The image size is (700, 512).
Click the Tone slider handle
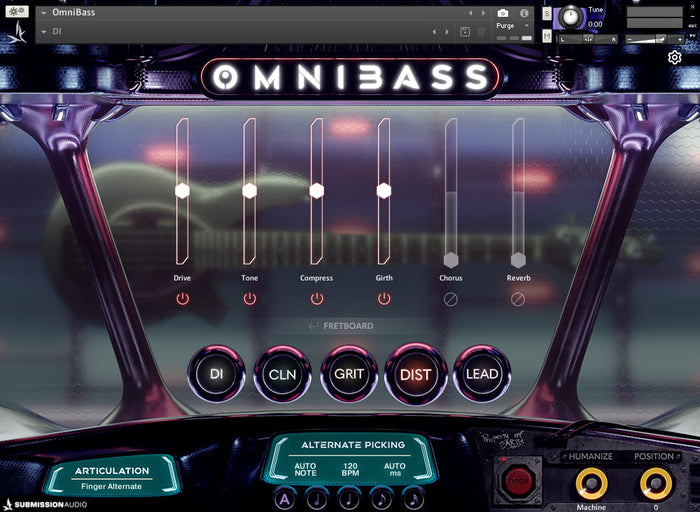pos(250,191)
